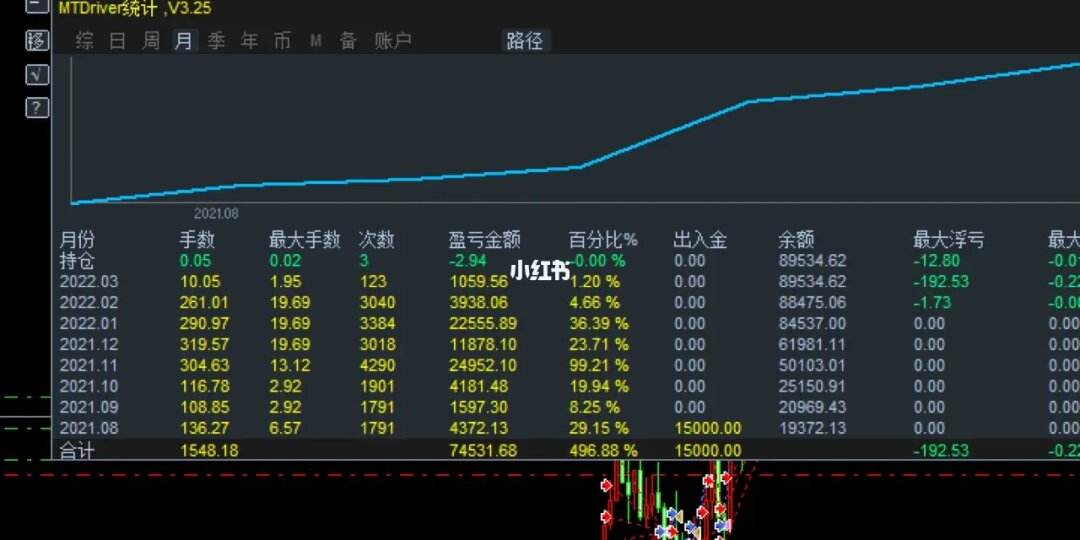Image resolution: width=1080 pixels, height=540 pixels.
Task: Click 15000.00 deposit in 2021.08 row
Action: [707, 428]
